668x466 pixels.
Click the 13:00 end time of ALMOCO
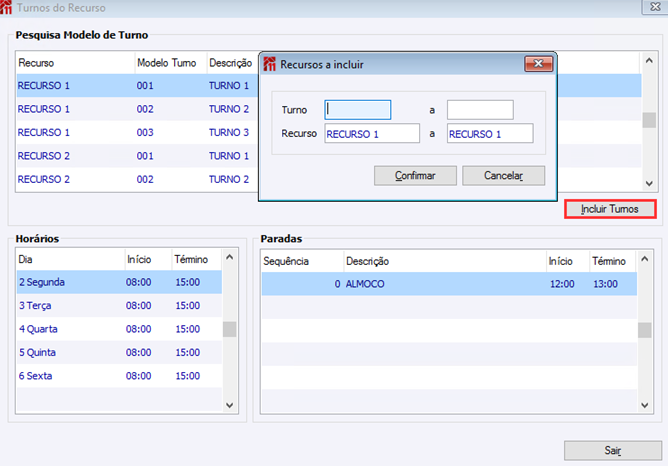pyautogui.click(x=605, y=284)
